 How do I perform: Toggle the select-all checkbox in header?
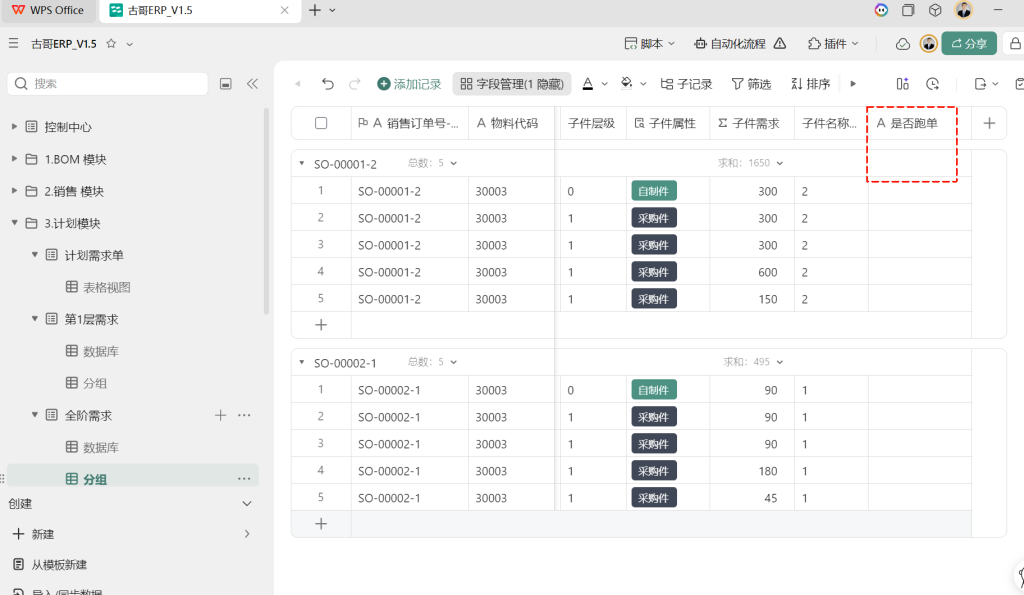tap(321, 123)
